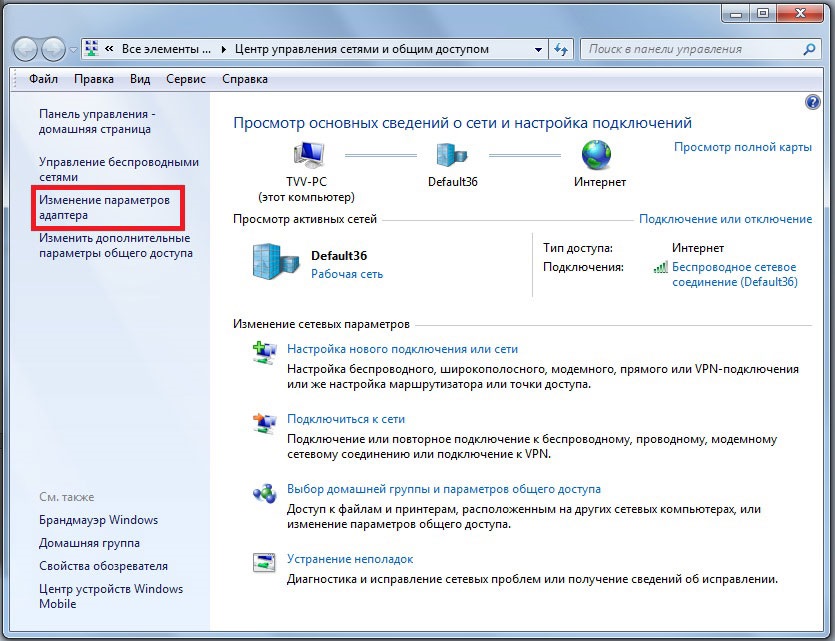This screenshot has width=835, height=641.
Task: Expand the breadcrumb arrow after Все элементы
Action: pos(223,49)
